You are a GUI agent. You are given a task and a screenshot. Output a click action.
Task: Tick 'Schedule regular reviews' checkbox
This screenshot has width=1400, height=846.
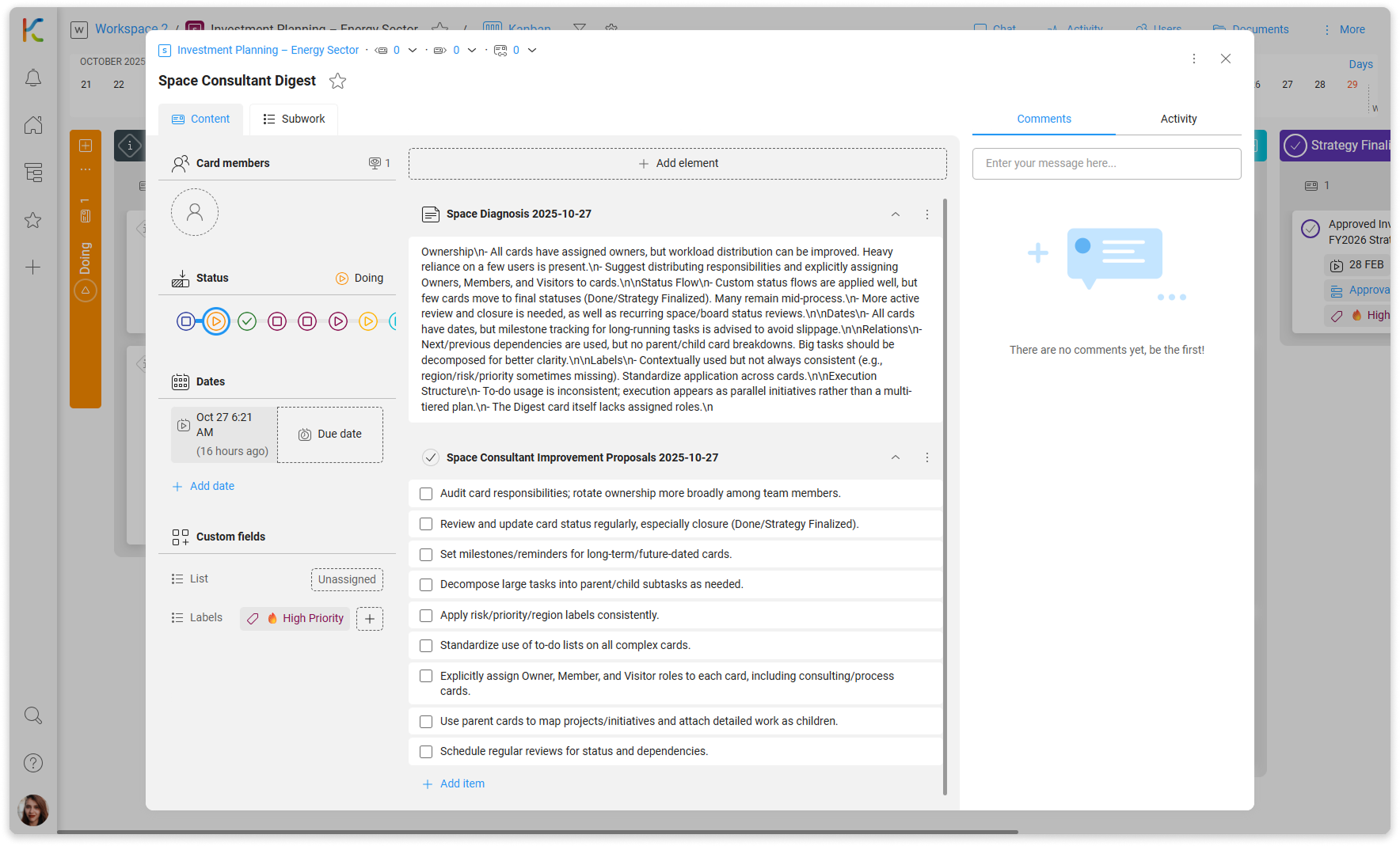pyautogui.click(x=426, y=752)
